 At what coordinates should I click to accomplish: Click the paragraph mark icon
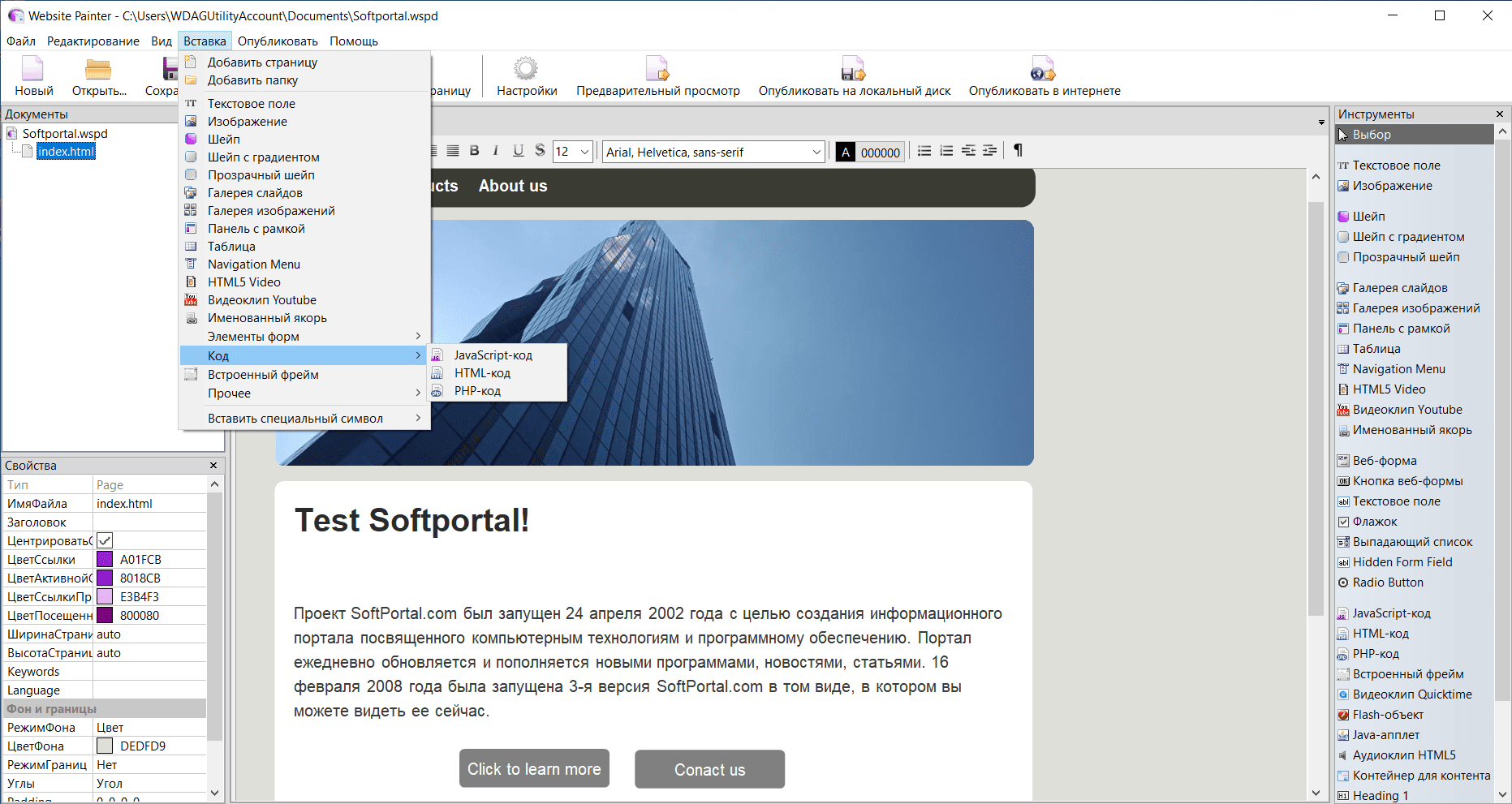tap(1018, 151)
